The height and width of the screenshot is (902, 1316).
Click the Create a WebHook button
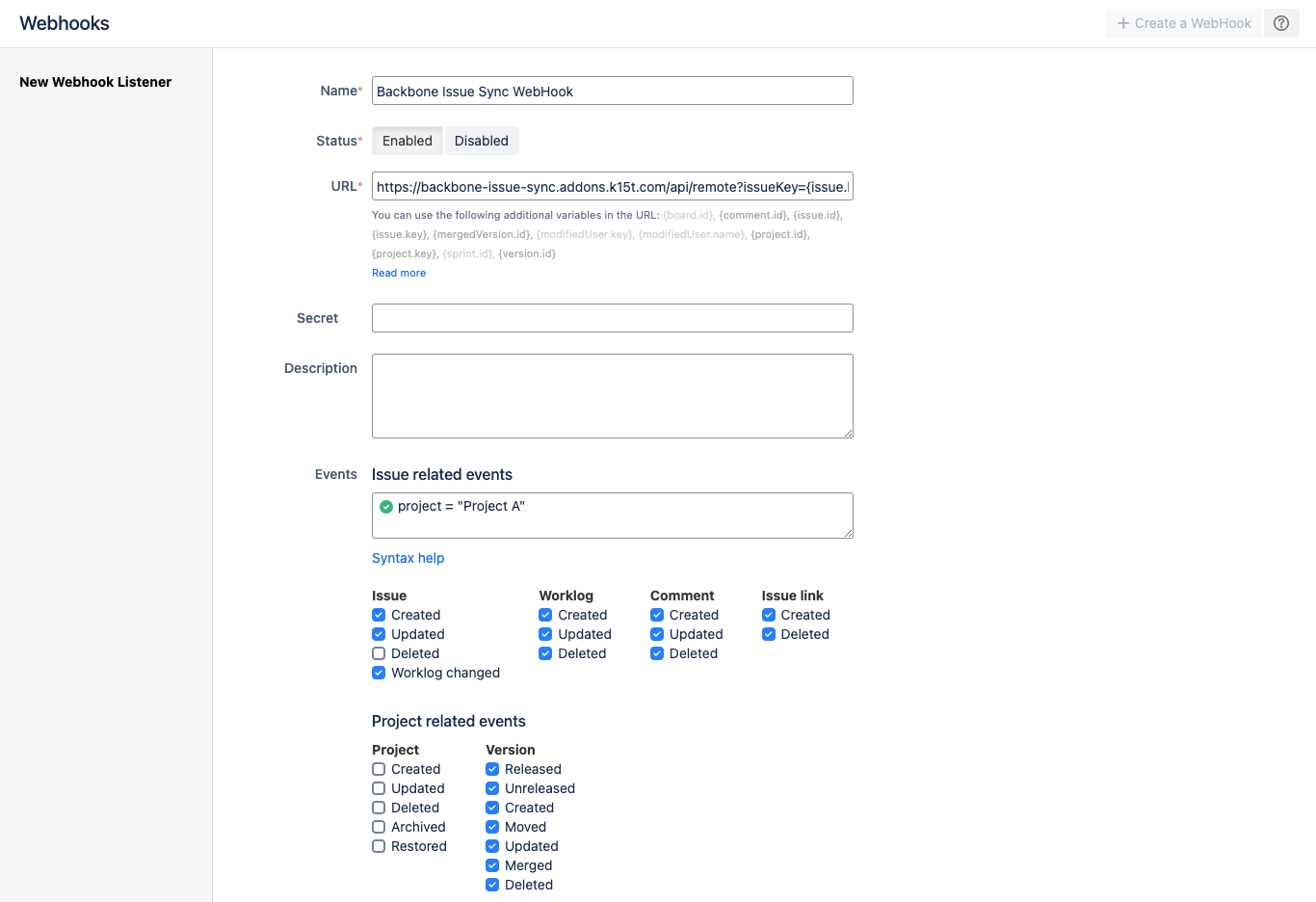point(1183,22)
